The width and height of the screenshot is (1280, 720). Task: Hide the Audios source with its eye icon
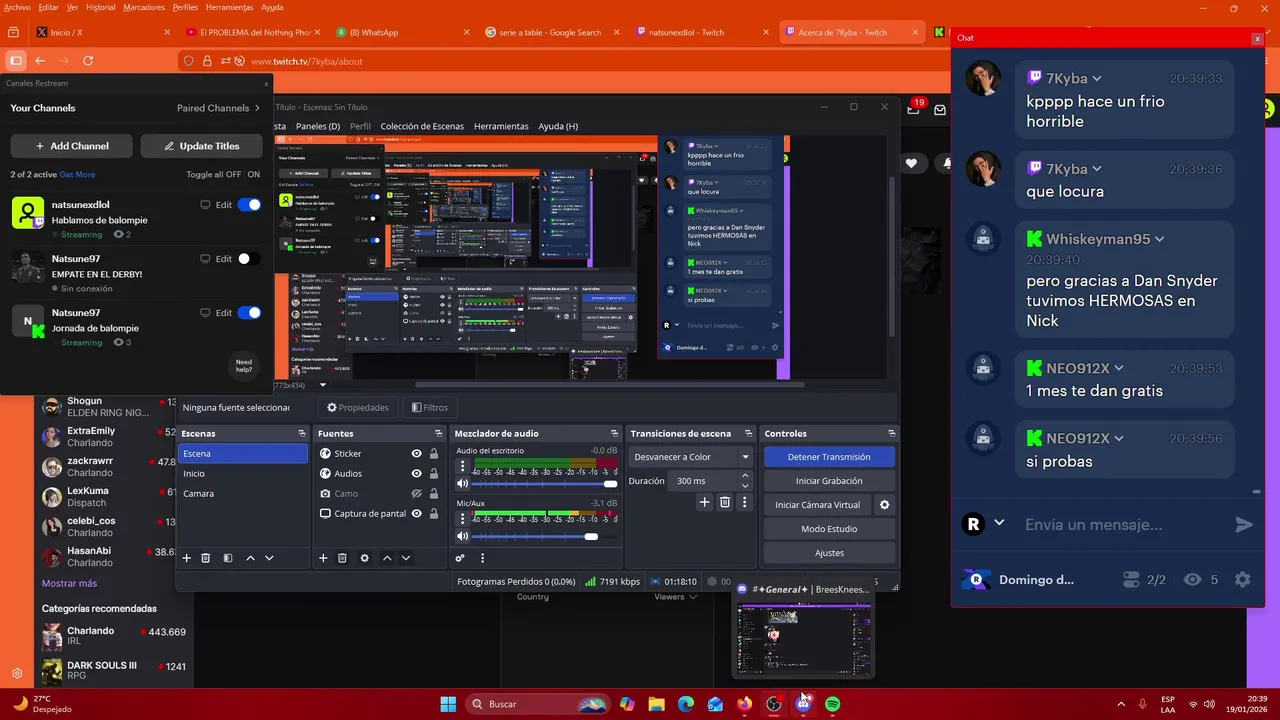[416, 473]
